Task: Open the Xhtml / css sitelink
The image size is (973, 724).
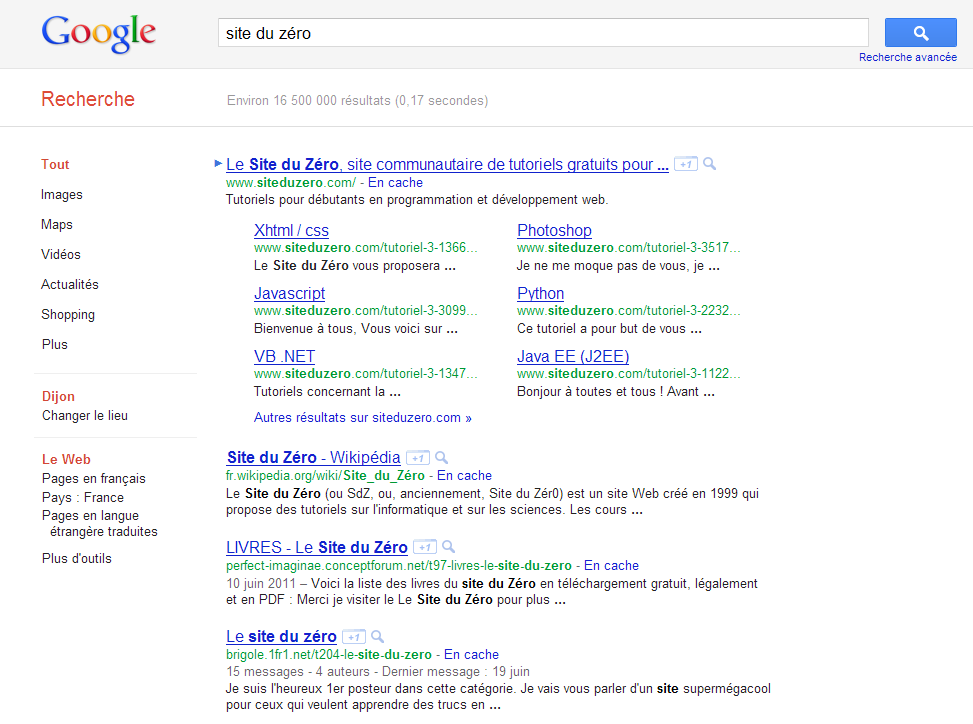Action: pyautogui.click(x=291, y=230)
